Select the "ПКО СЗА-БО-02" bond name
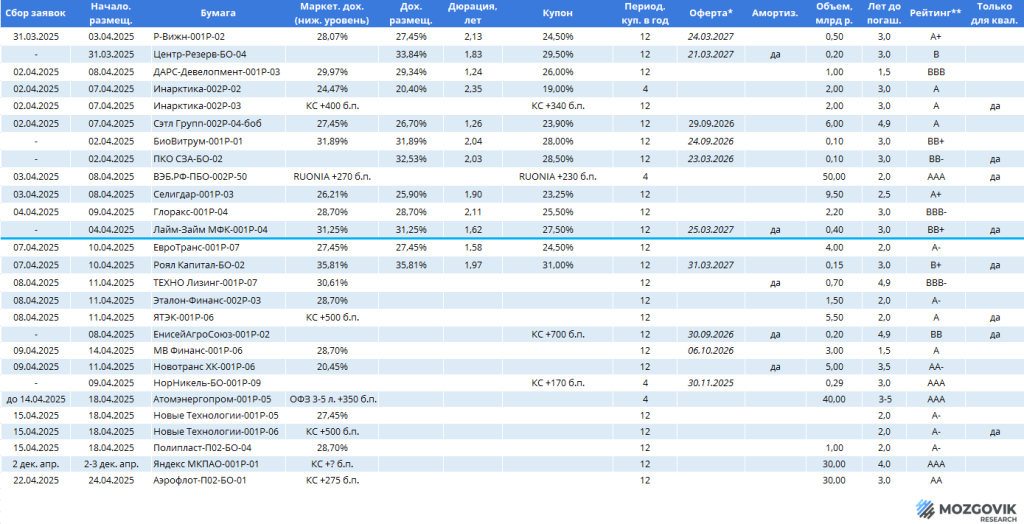 pos(187,159)
